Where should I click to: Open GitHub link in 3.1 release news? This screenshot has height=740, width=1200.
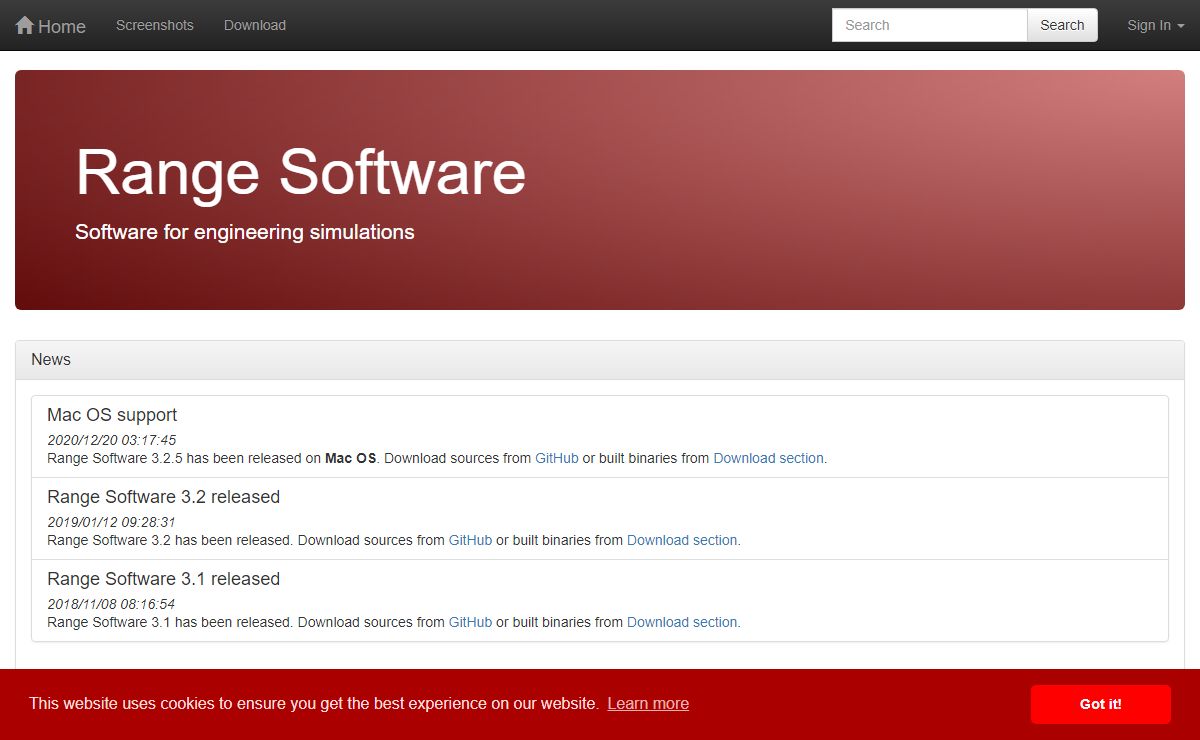tap(470, 622)
